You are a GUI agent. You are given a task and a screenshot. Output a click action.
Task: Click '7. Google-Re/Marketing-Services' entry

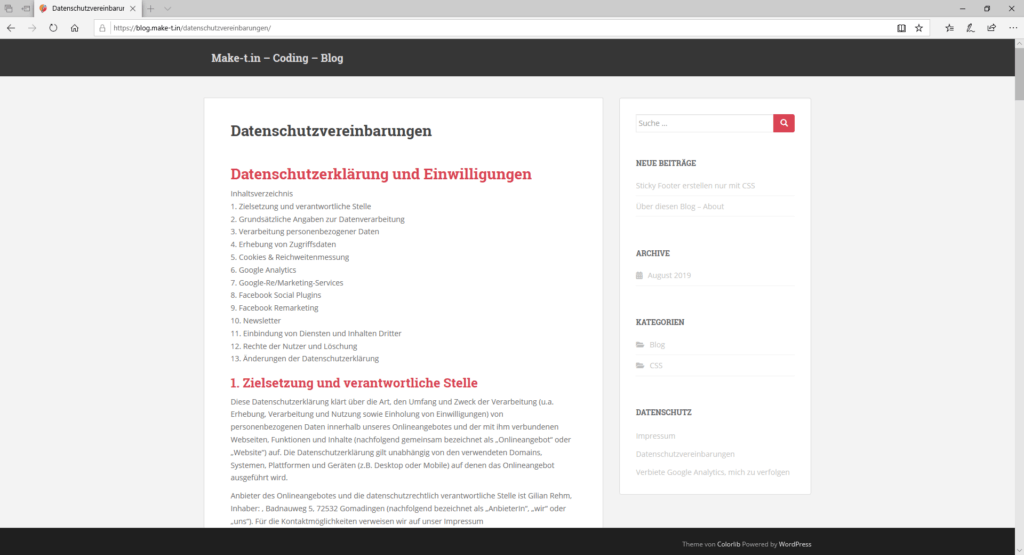tap(287, 283)
